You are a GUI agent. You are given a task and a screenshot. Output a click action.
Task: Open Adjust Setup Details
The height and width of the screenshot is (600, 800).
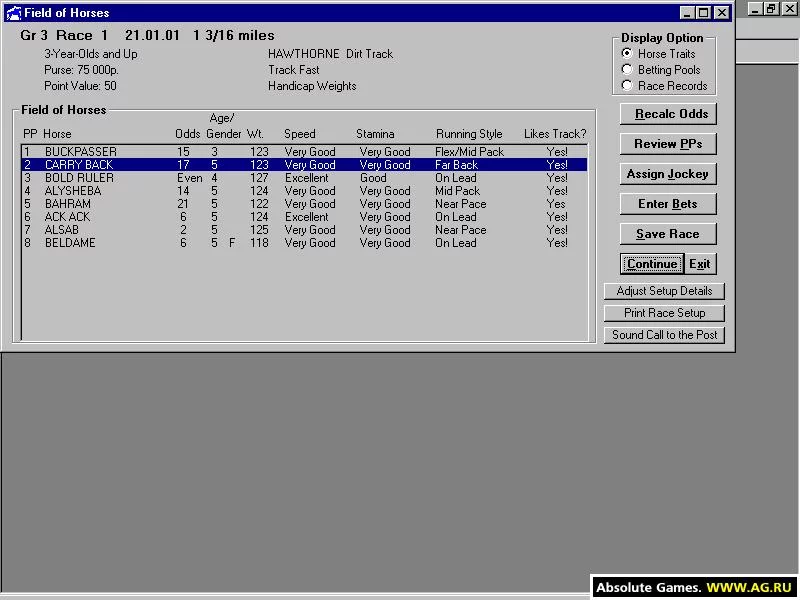pos(664,291)
